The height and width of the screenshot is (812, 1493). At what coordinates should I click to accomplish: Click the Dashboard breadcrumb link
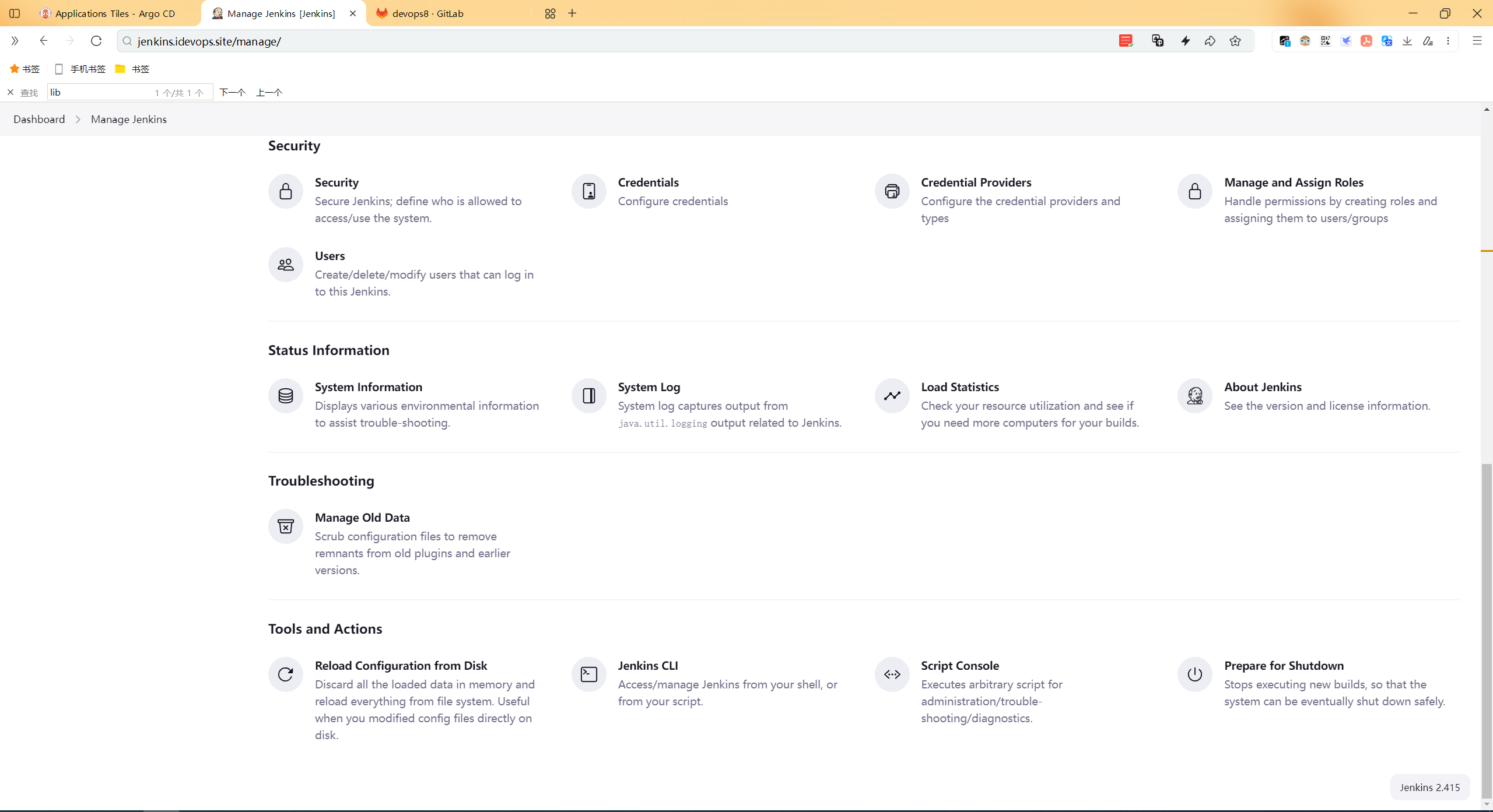point(39,119)
